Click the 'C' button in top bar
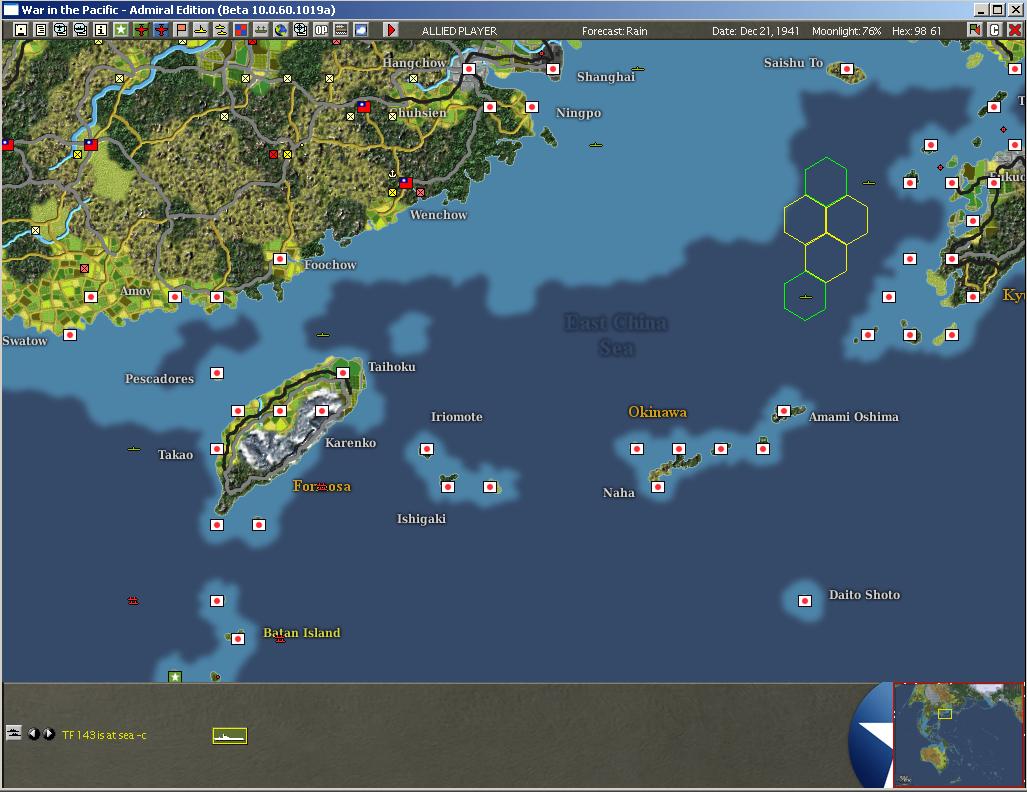 (x=994, y=30)
